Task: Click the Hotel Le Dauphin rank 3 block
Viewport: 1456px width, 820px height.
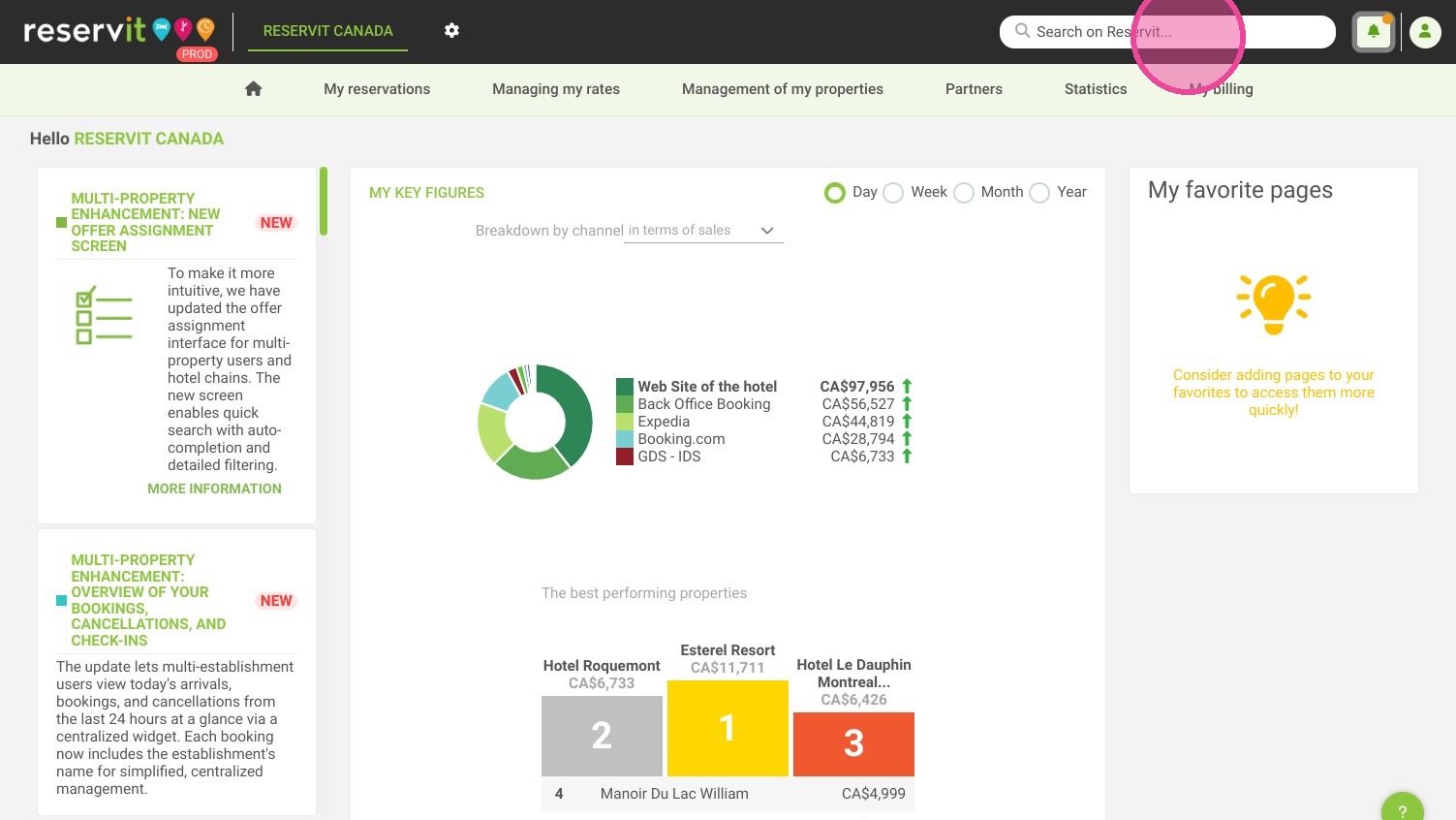Action: coord(853,743)
